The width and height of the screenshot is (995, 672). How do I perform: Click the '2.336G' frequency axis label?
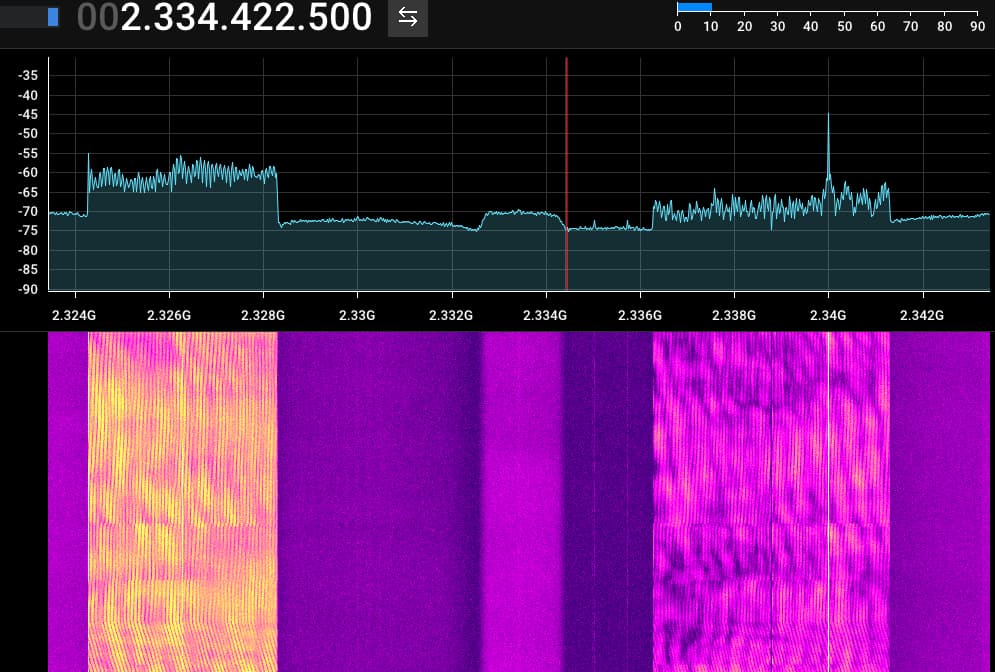click(x=640, y=315)
